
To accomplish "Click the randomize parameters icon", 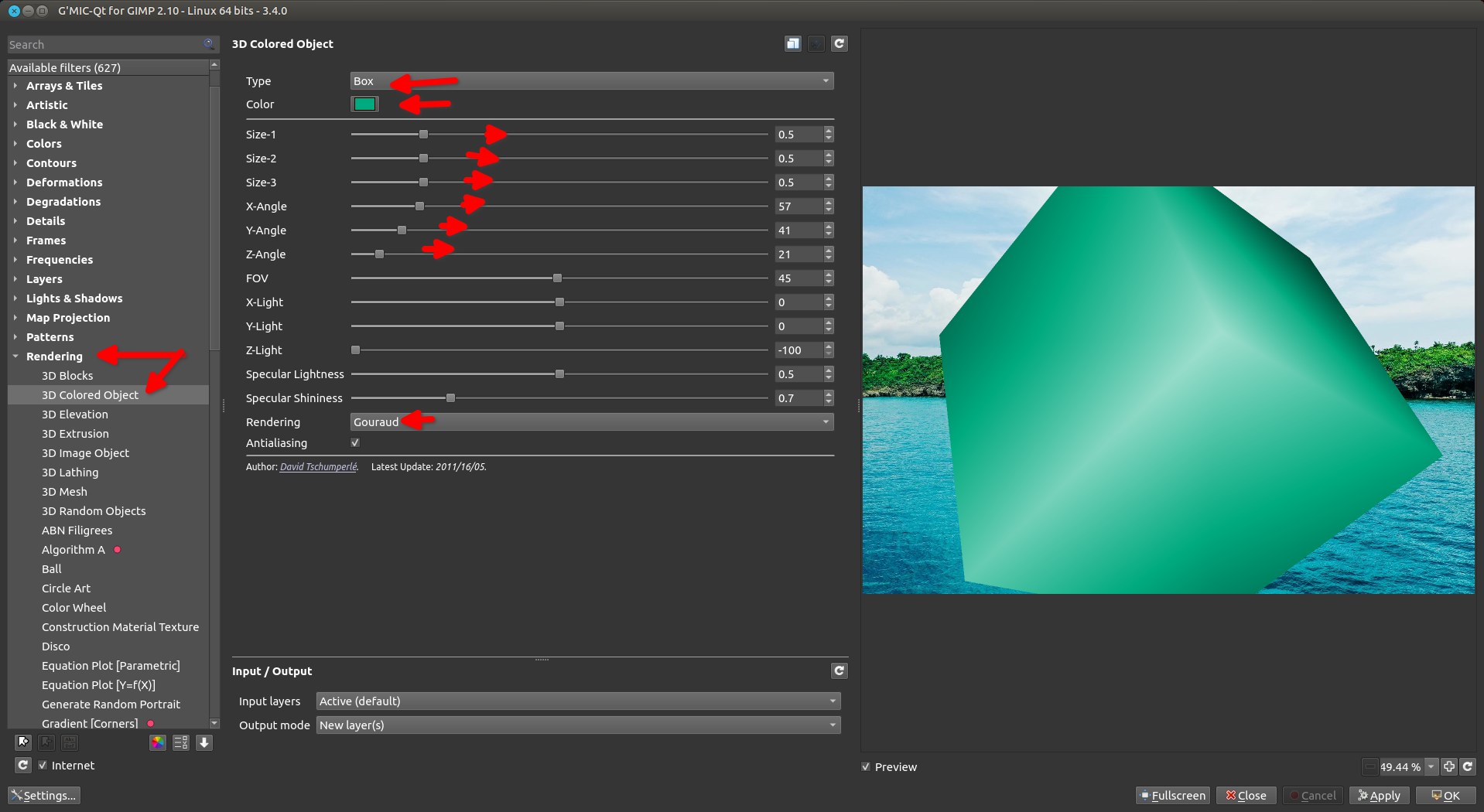I will 816,44.
